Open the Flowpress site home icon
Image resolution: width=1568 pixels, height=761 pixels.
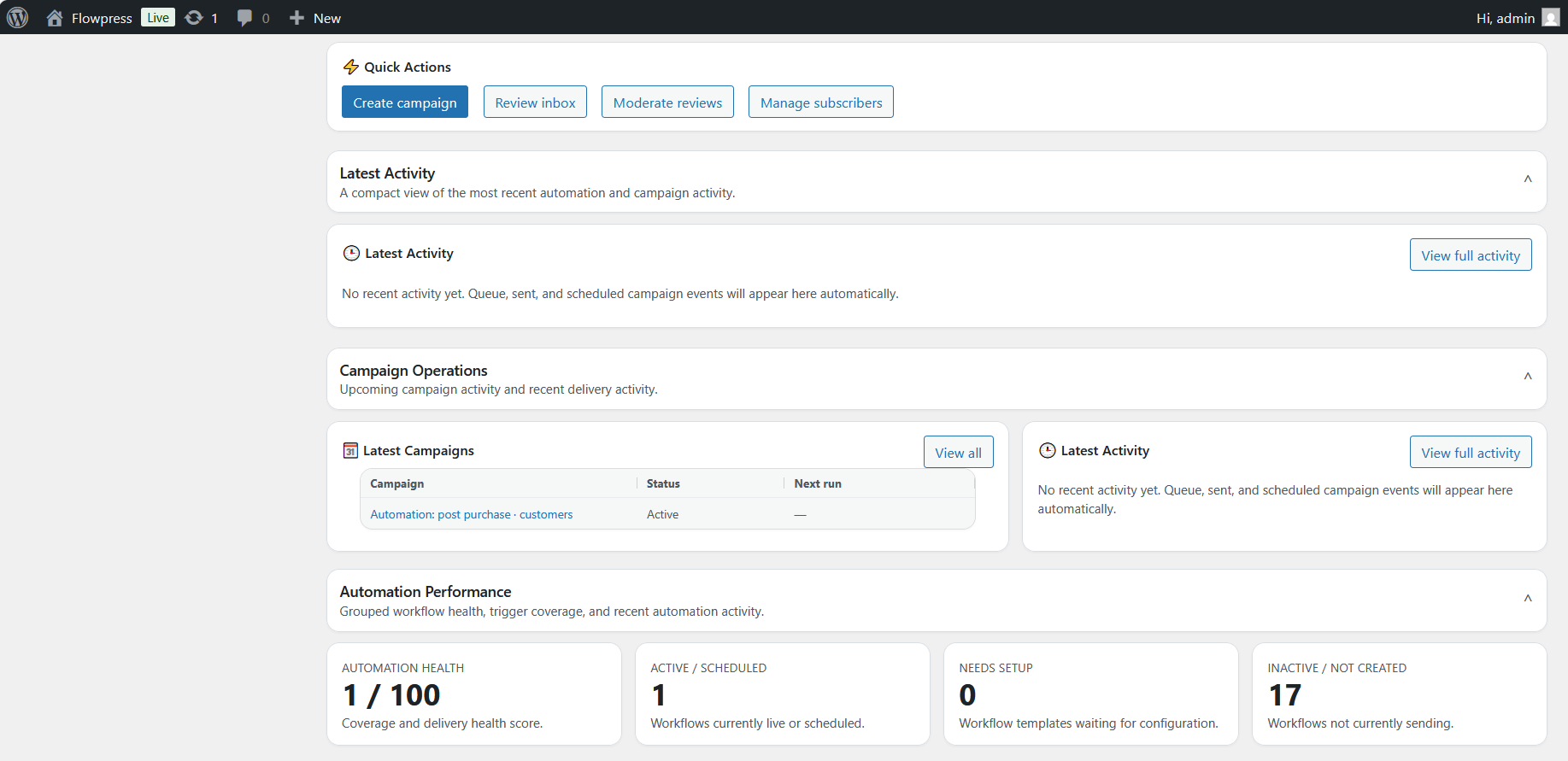tap(55, 18)
